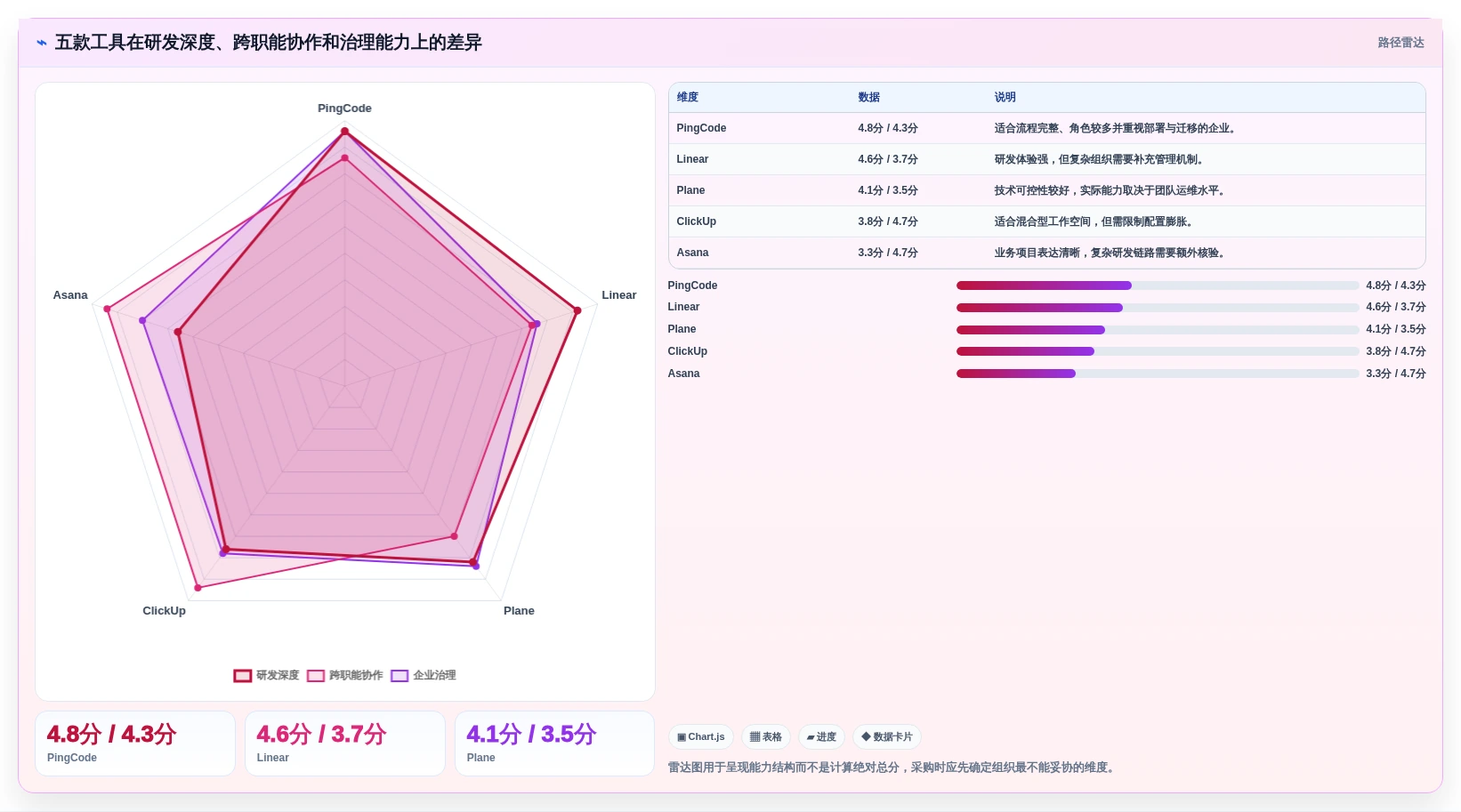Click table cell 4.8分 / 4.3分
This screenshot has height=812, width=1461.
888,128
